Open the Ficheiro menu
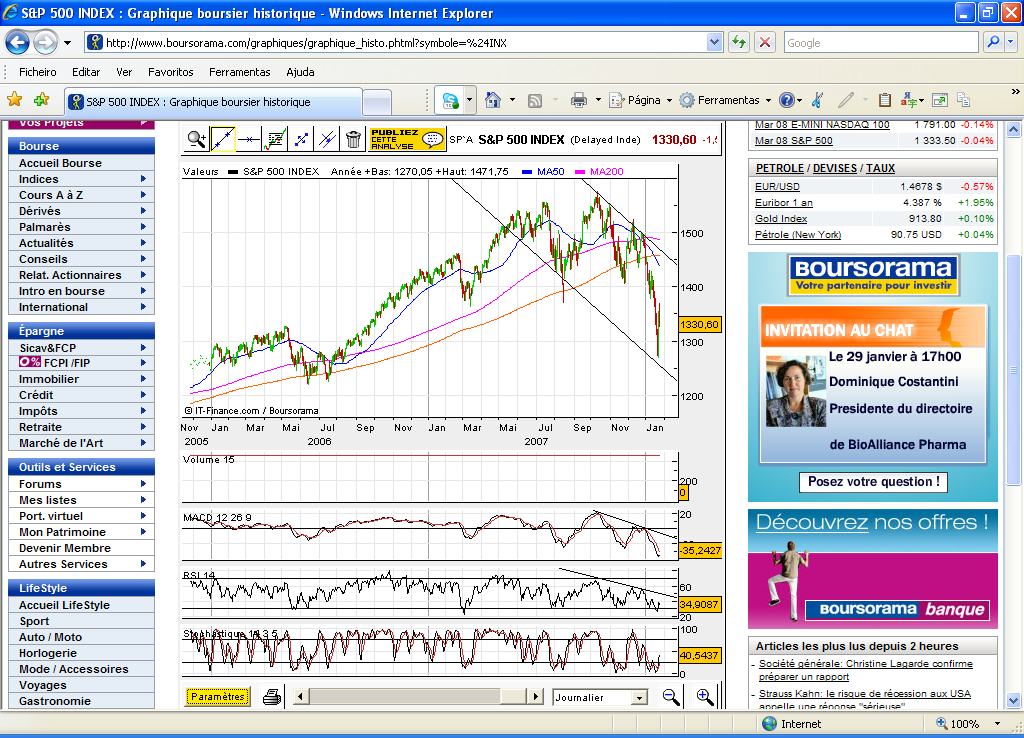The image size is (1024, 738). point(37,72)
